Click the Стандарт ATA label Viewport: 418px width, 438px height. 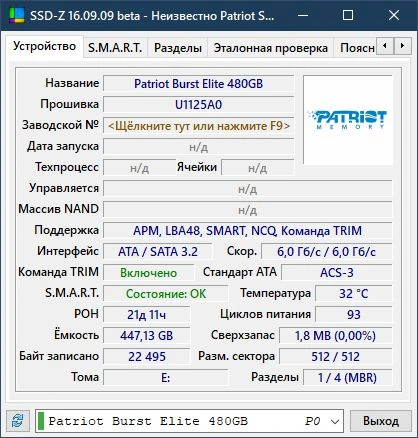click(240, 272)
